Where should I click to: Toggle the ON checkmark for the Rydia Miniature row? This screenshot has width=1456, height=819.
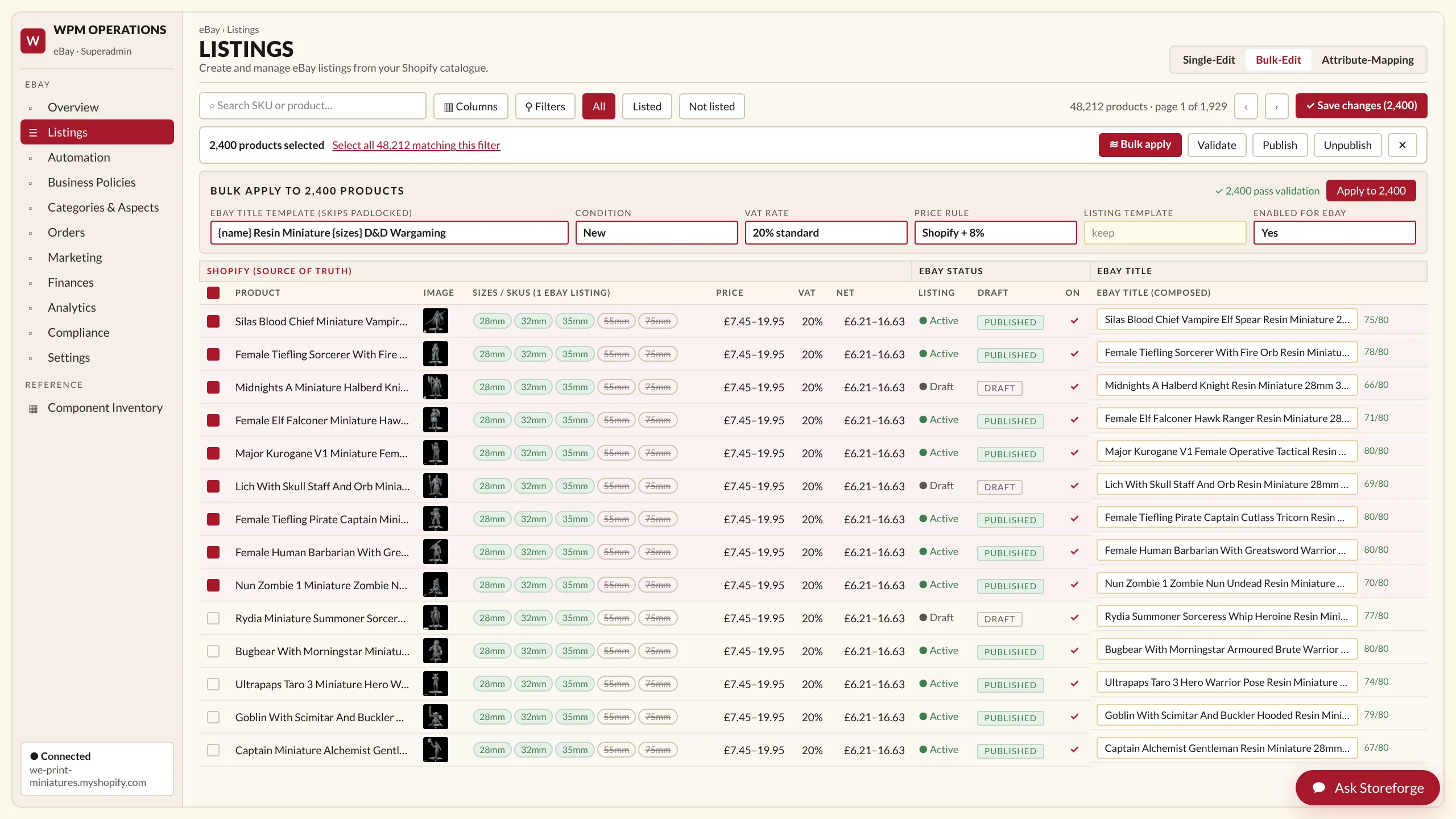1074,618
